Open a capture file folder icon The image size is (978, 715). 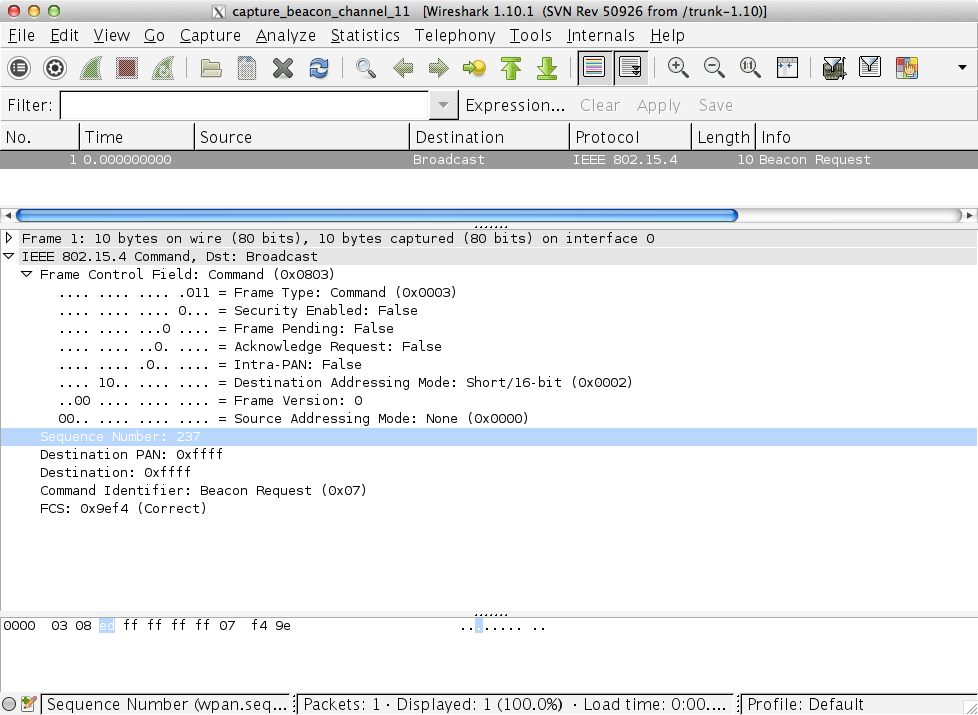tap(211, 67)
